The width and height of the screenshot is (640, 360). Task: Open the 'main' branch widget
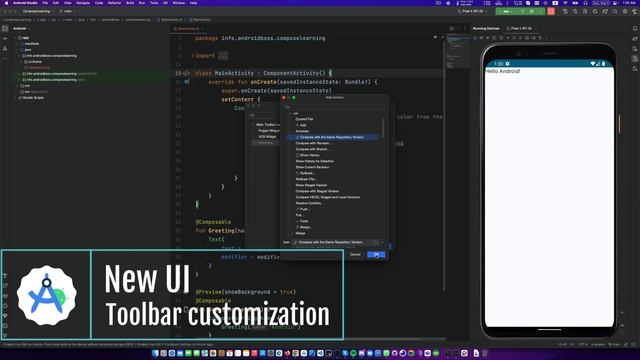[x=67, y=11]
